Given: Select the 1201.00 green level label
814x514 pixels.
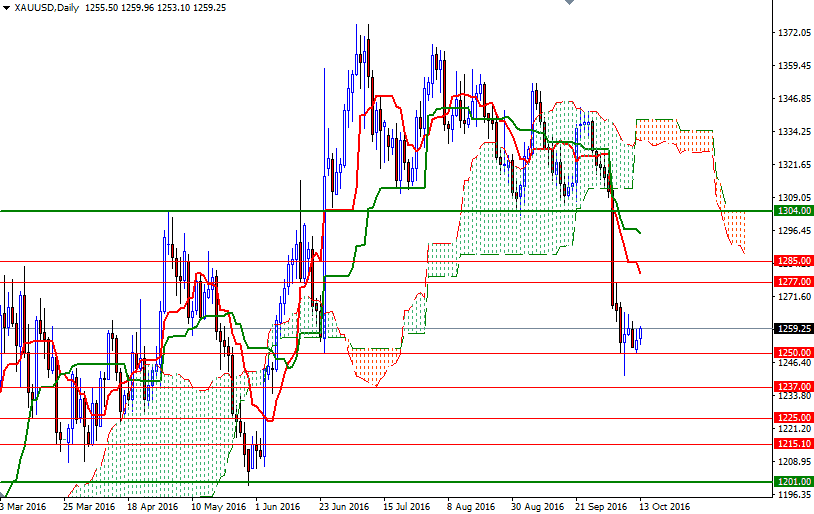Looking at the screenshot, I should 793,482.
